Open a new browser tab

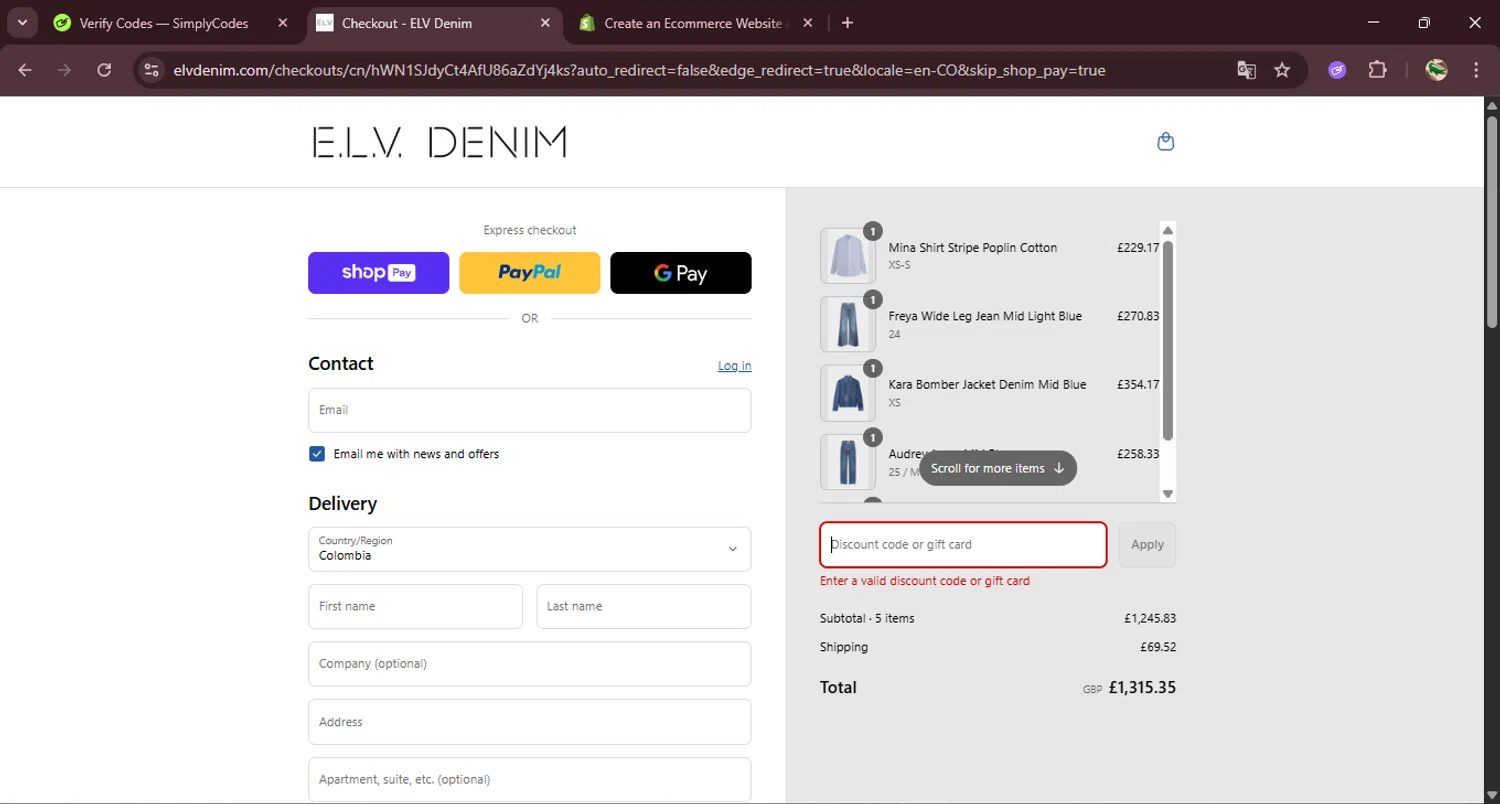[x=847, y=23]
